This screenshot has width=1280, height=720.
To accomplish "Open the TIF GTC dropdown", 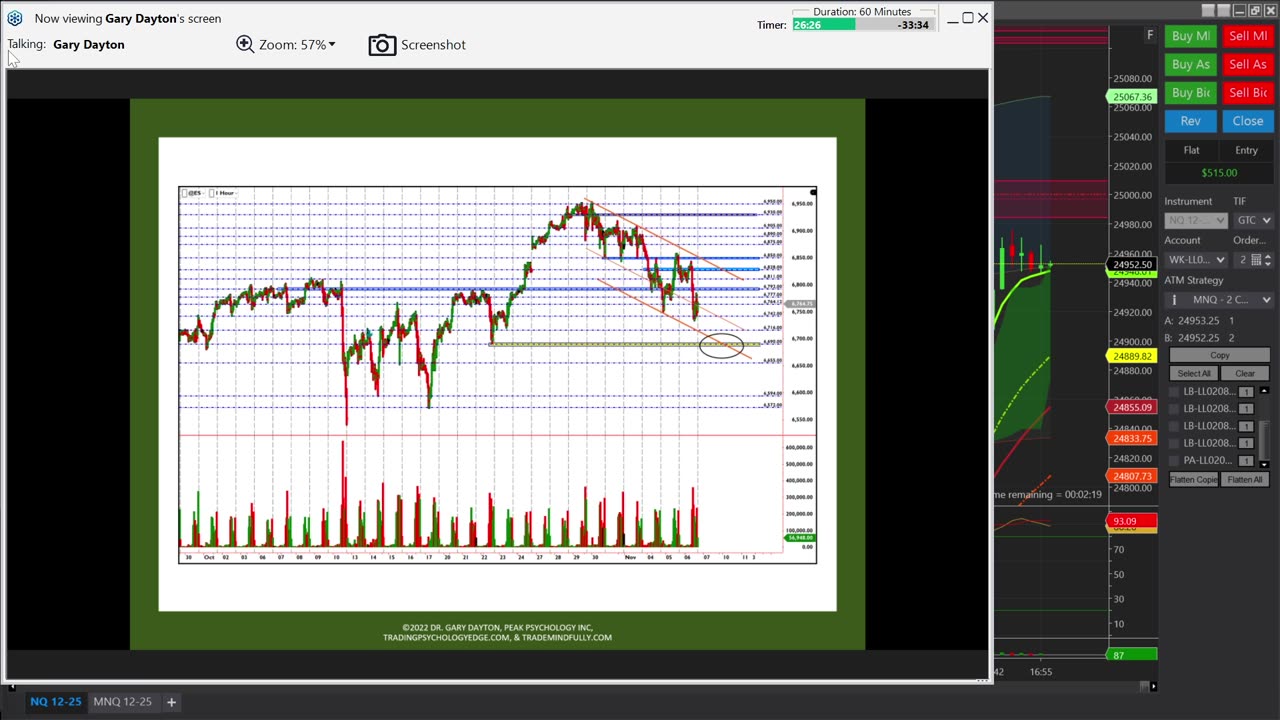I will coord(1252,220).
